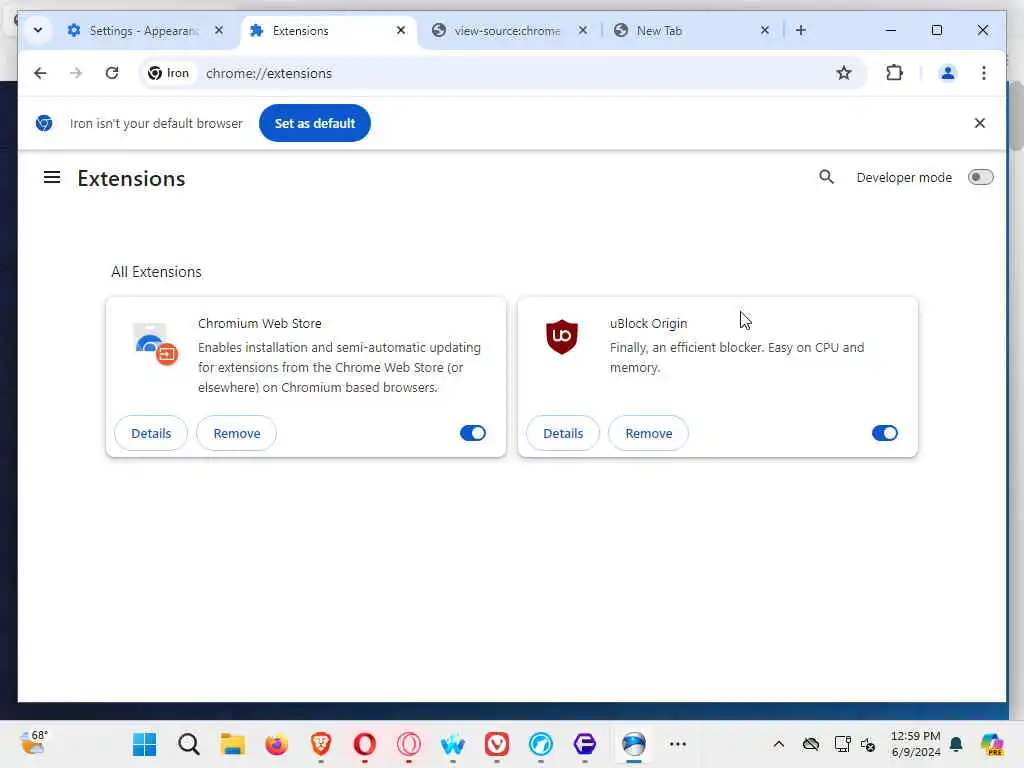Viewport: 1024px width, 768px height.
Task: Enable Developer mode toggle
Action: point(980,177)
